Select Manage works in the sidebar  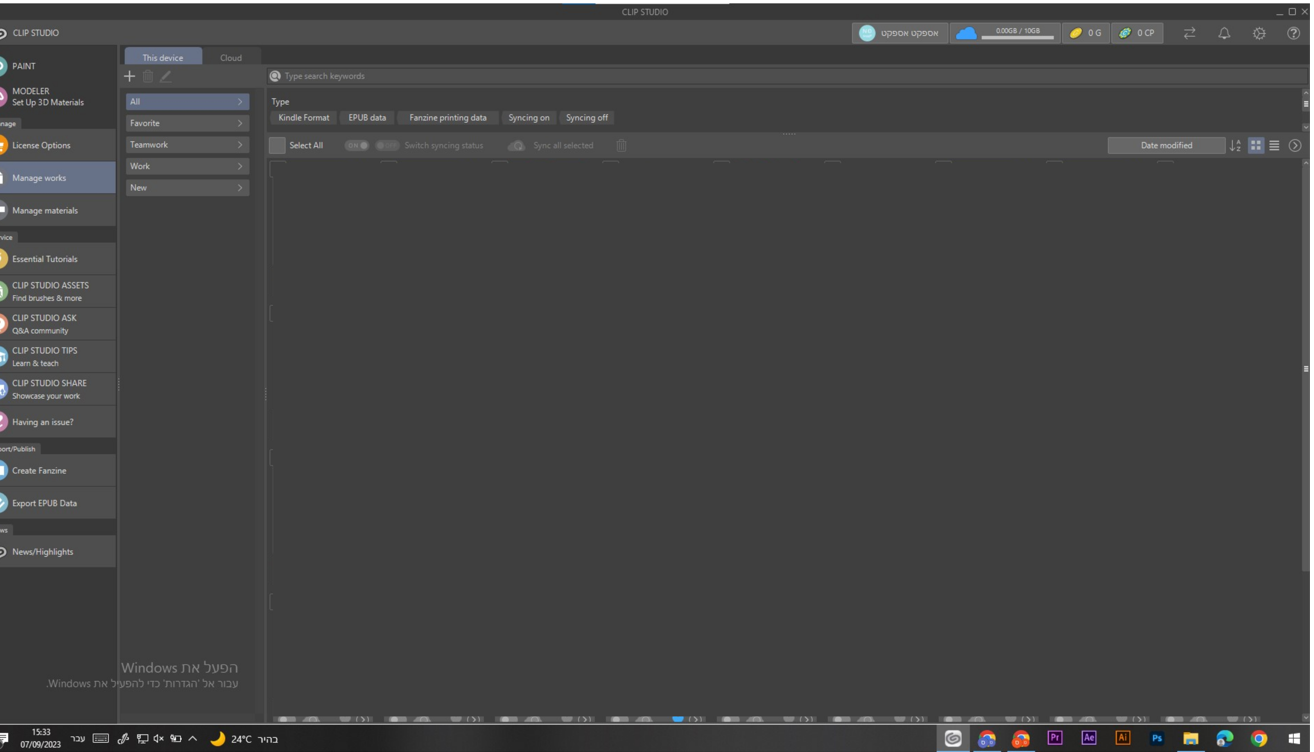click(x=57, y=178)
